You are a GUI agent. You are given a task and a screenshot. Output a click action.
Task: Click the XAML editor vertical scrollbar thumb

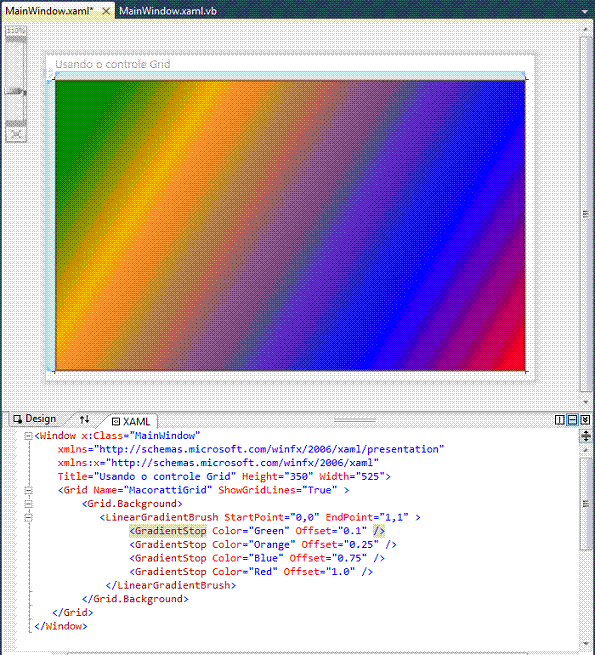click(x=585, y=504)
